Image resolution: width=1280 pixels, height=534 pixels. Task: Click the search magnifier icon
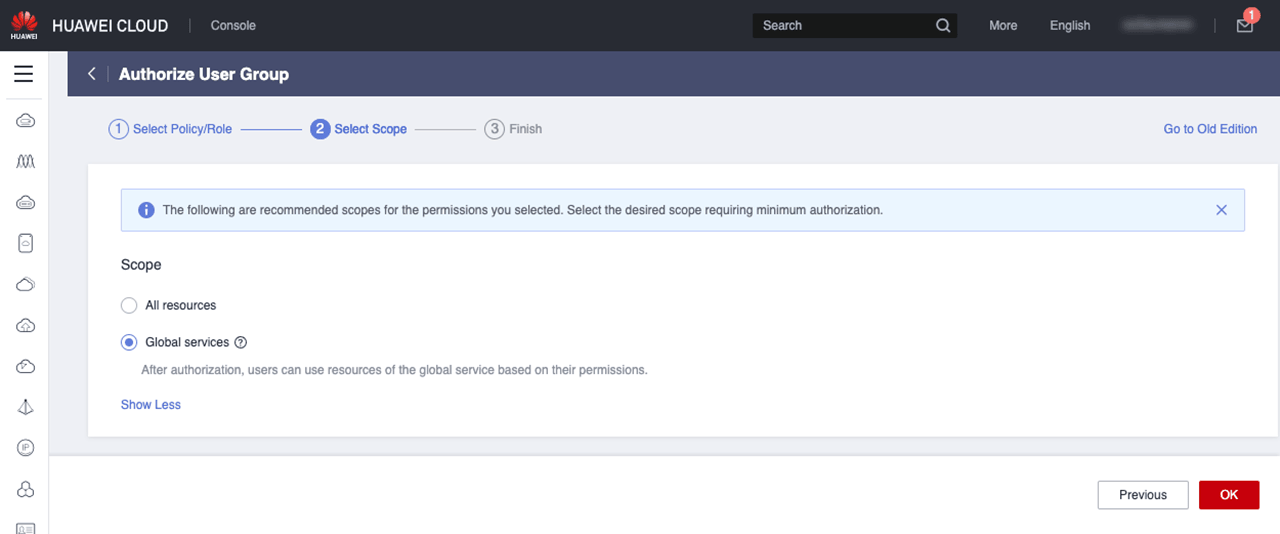(x=942, y=26)
